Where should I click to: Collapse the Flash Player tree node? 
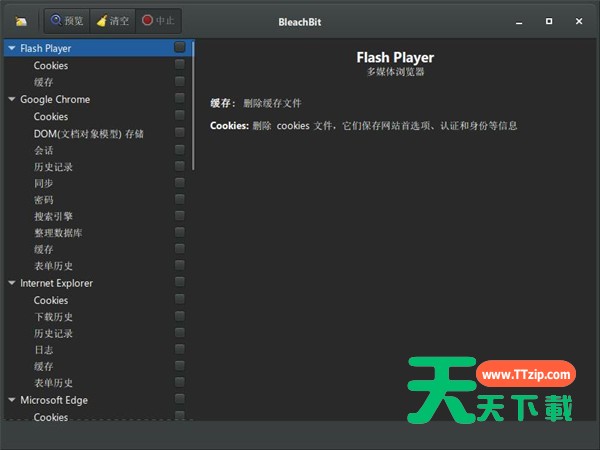pos(11,48)
